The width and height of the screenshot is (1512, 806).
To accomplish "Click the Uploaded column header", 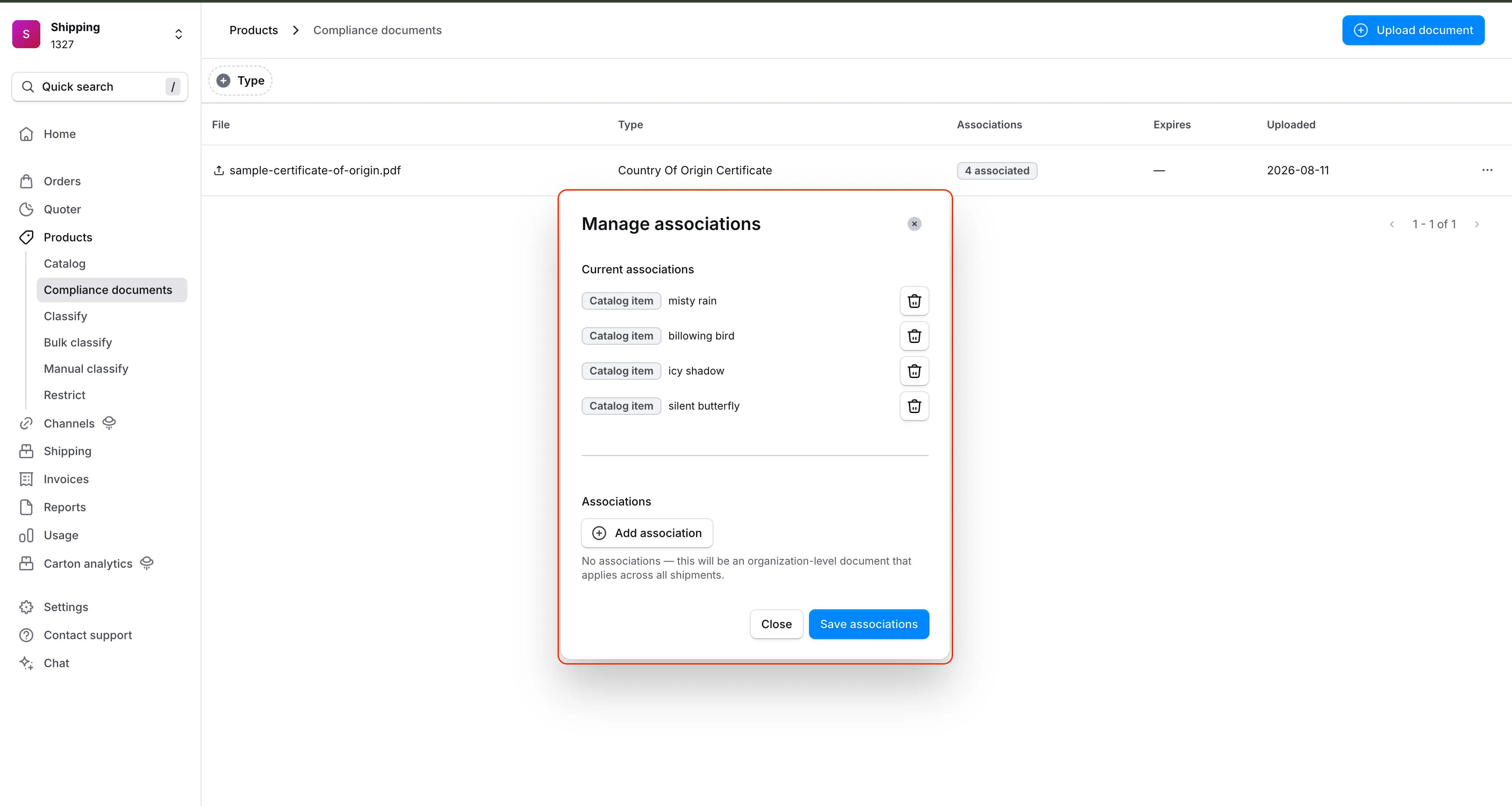I will (1291, 124).
